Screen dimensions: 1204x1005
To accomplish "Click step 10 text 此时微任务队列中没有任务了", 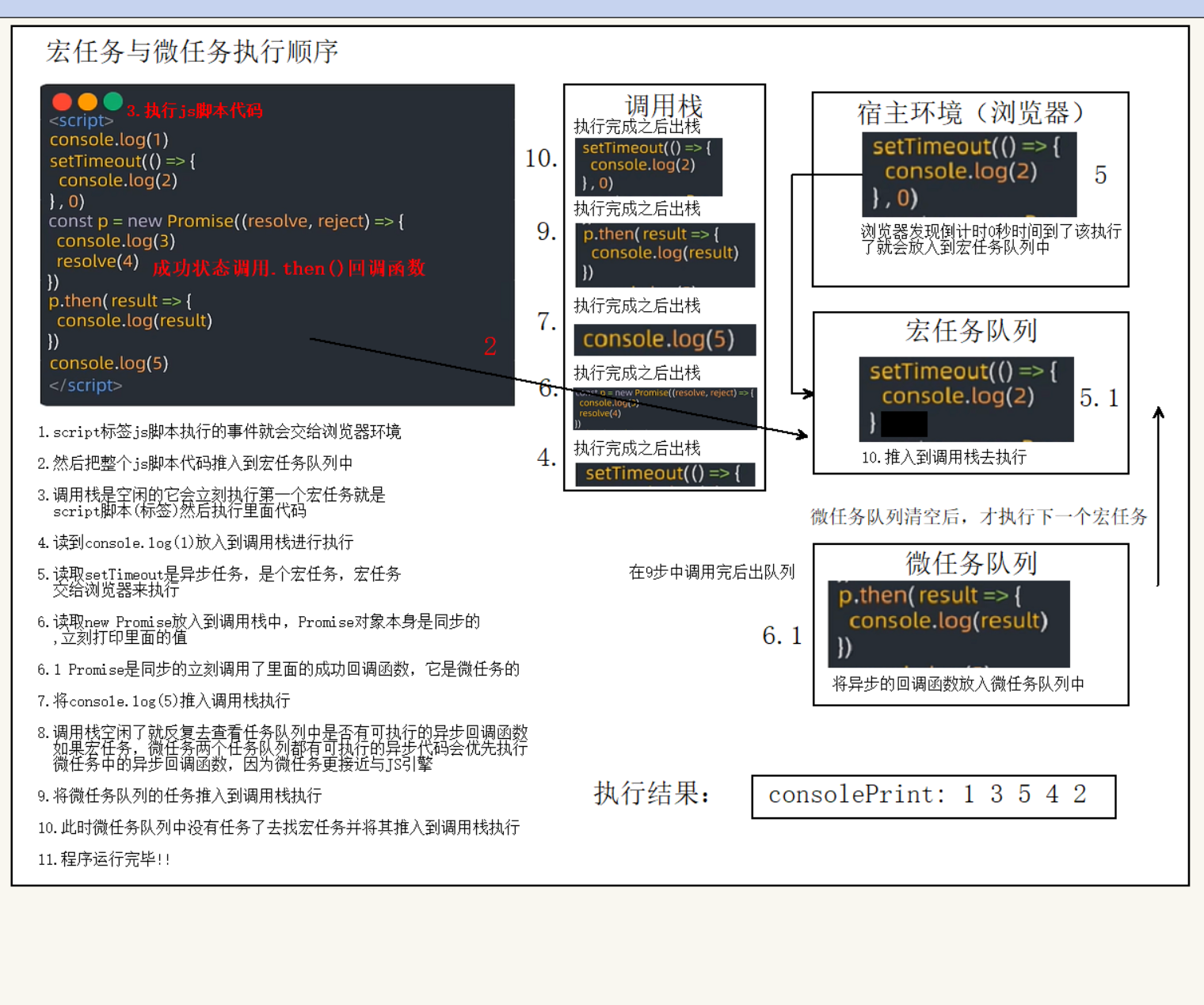I will (x=279, y=828).
